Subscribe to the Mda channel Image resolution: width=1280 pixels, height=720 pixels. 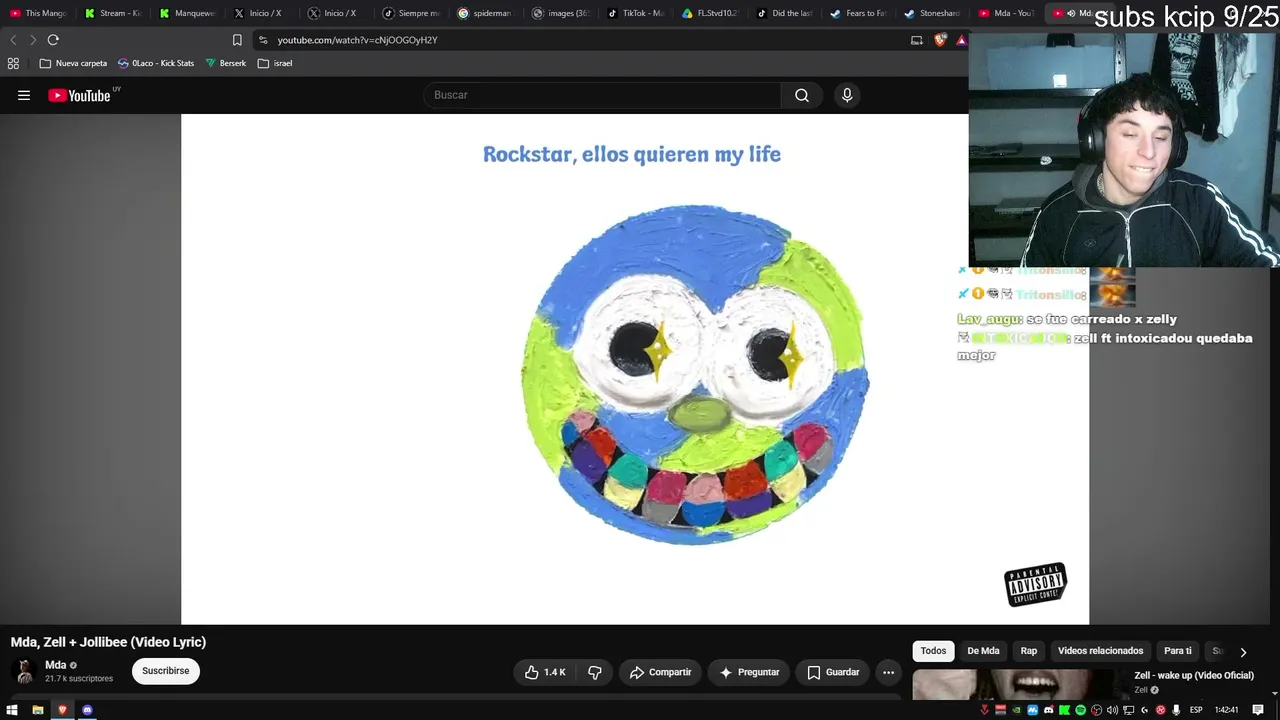click(x=166, y=671)
